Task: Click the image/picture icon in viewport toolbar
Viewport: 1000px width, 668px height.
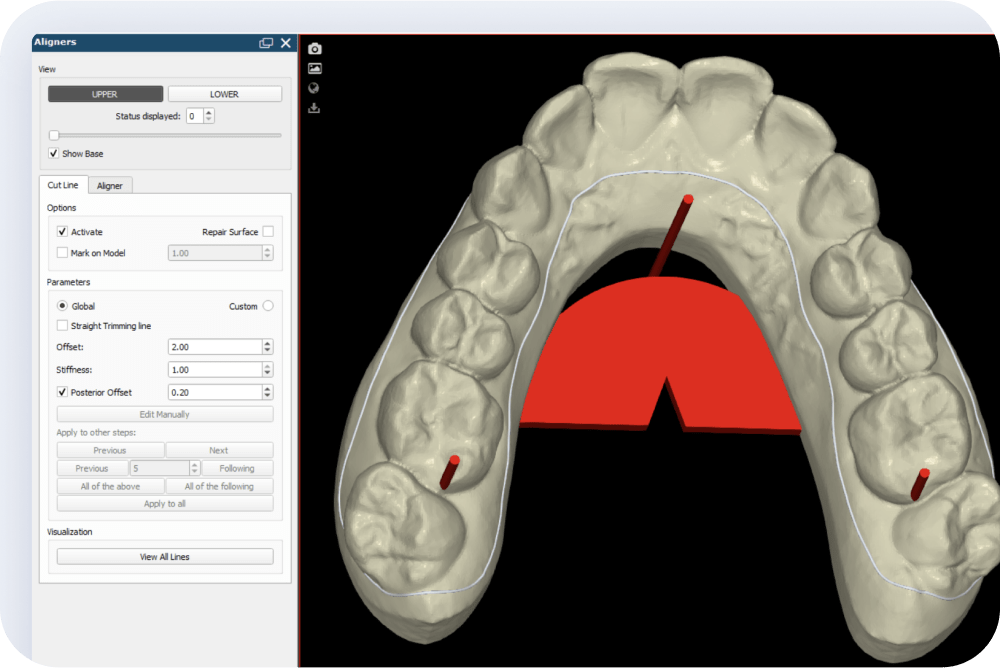Action: coord(314,68)
